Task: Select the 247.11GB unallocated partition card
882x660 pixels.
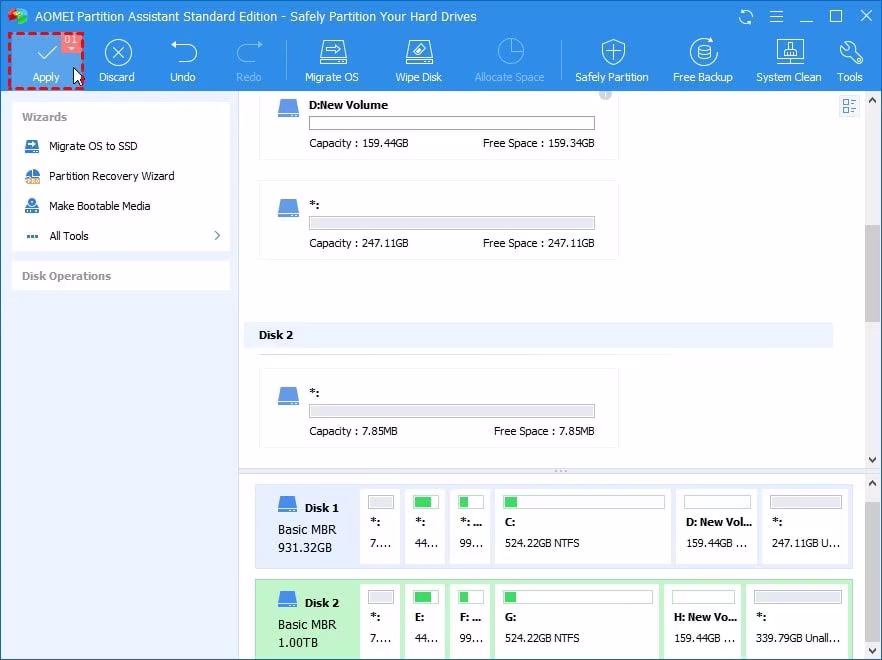Action: click(x=438, y=219)
